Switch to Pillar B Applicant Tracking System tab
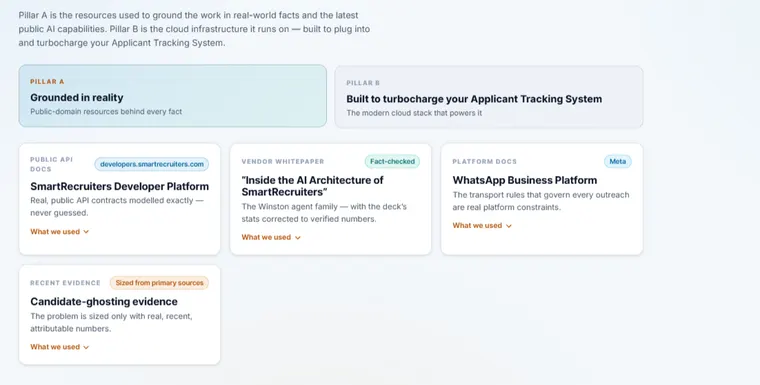The width and height of the screenshot is (760, 385). click(x=489, y=97)
